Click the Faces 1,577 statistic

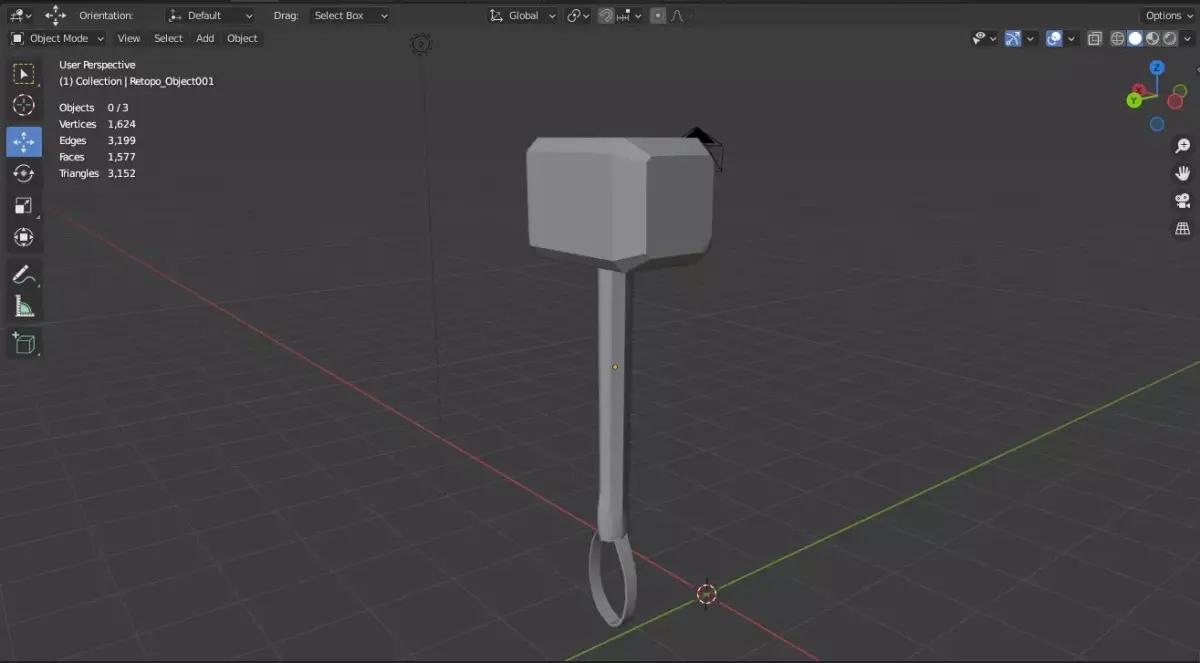pyautogui.click(x=97, y=157)
